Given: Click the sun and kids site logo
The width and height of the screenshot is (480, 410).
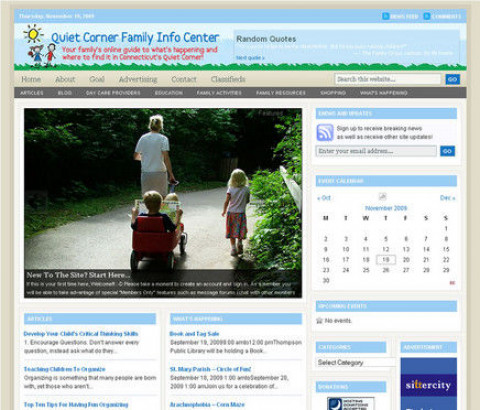Looking at the screenshot, I should click(37, 46).
